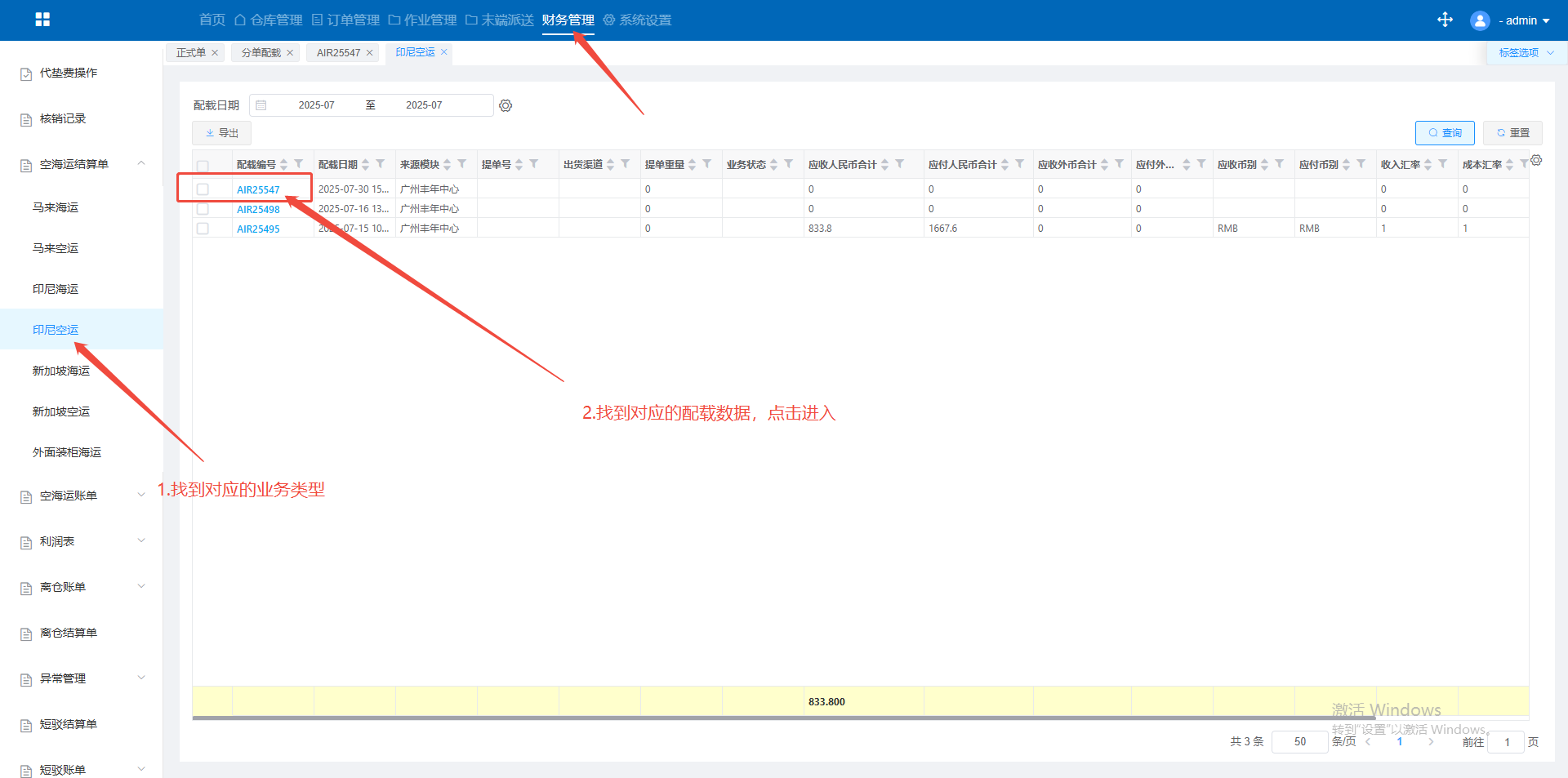Screen dimensions: 1568x778
Task: Tick the checkbox for row AIR25495
Action: pyautogui.click(x=203, y=229)
